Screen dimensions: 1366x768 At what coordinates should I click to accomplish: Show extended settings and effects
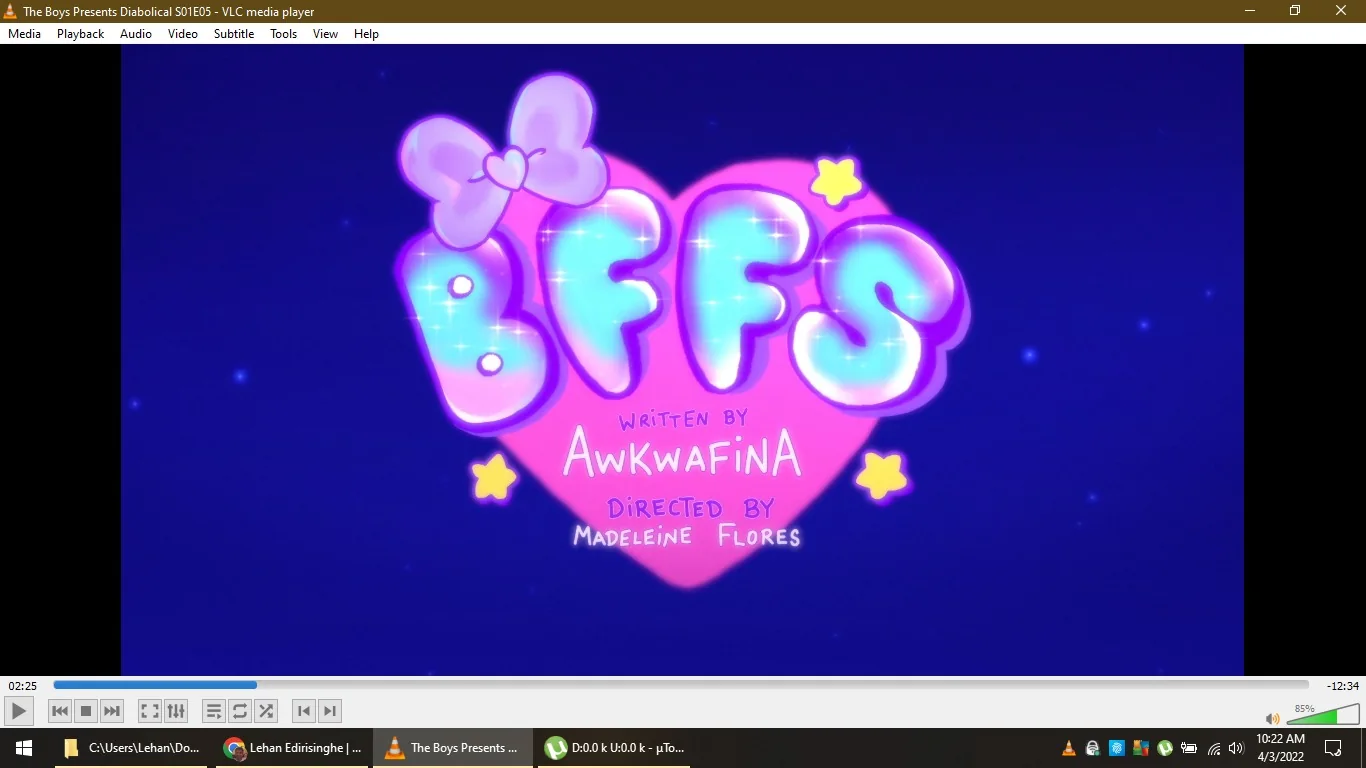[176, 711]
